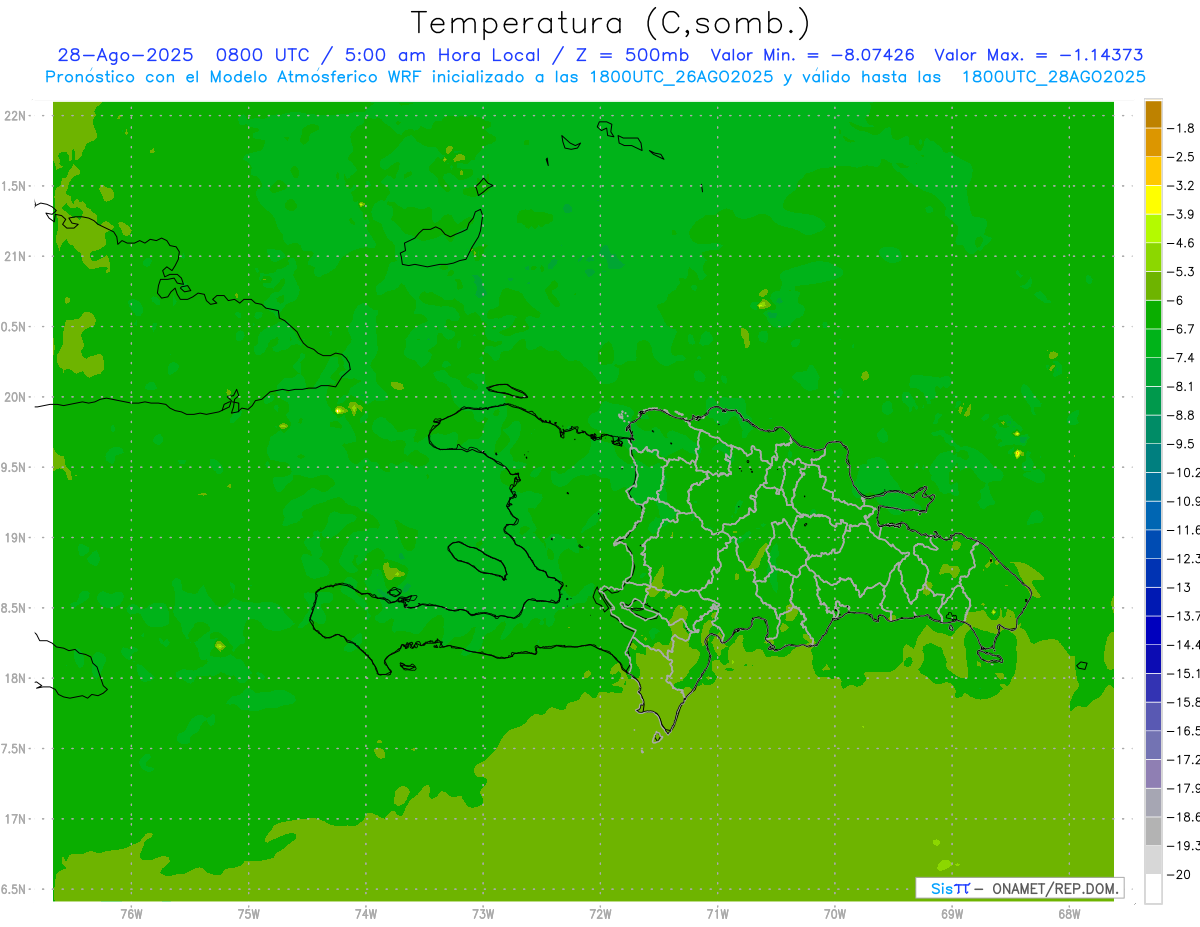The width and height of the screenshot is (1200, 927).
Task: Click the '70W' longitude label
Action: coord(835,914)
